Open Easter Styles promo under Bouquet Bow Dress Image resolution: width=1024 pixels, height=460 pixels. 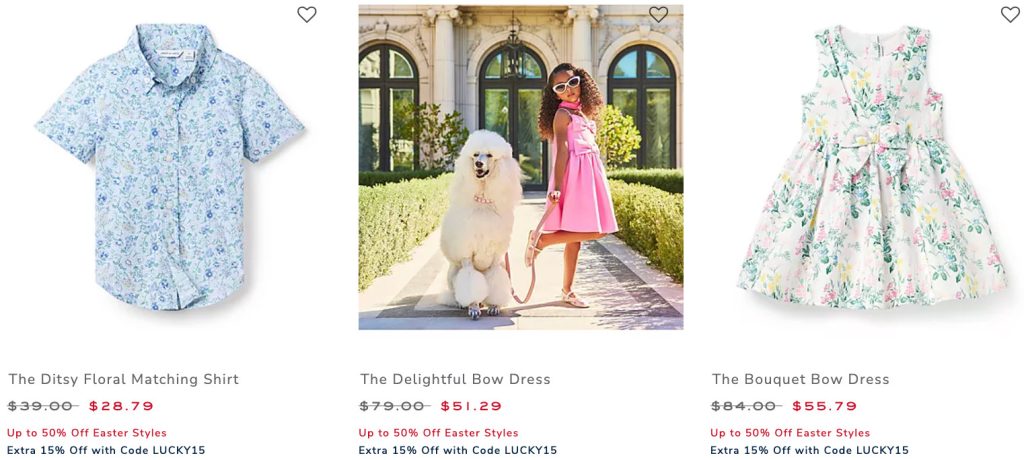click(790, 433)
